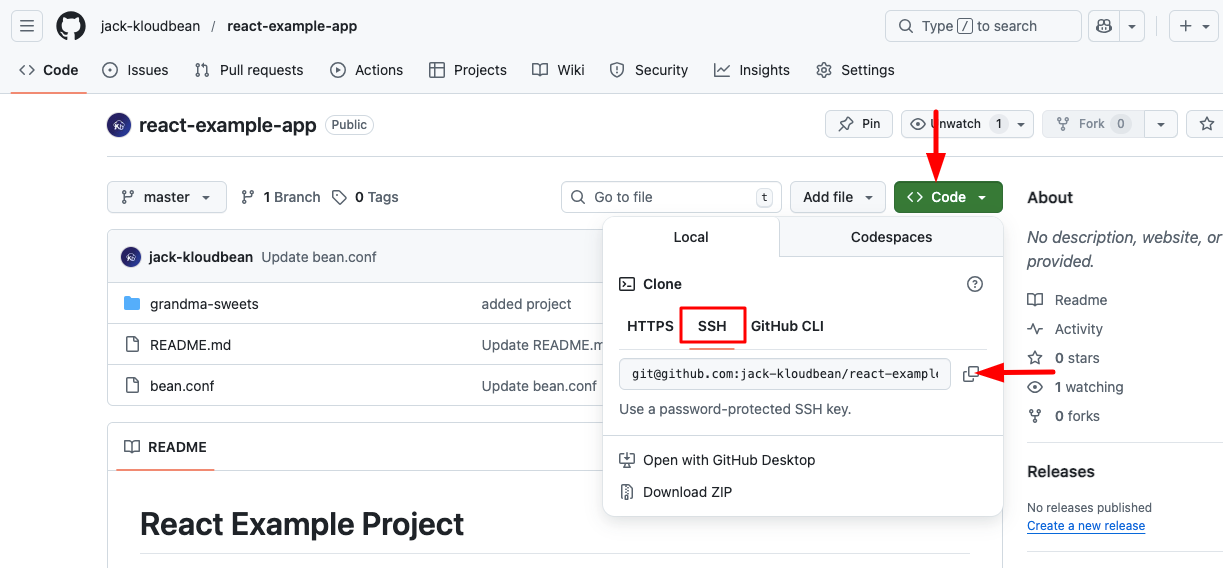1223x568 pixels.
Task: Open the Add file dropdown
Action: 838,197
